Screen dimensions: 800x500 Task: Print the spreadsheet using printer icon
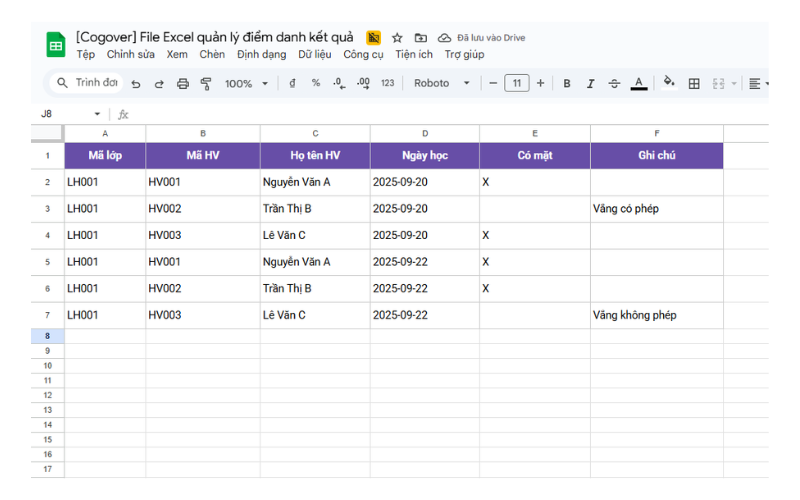[x=183, y=84]
